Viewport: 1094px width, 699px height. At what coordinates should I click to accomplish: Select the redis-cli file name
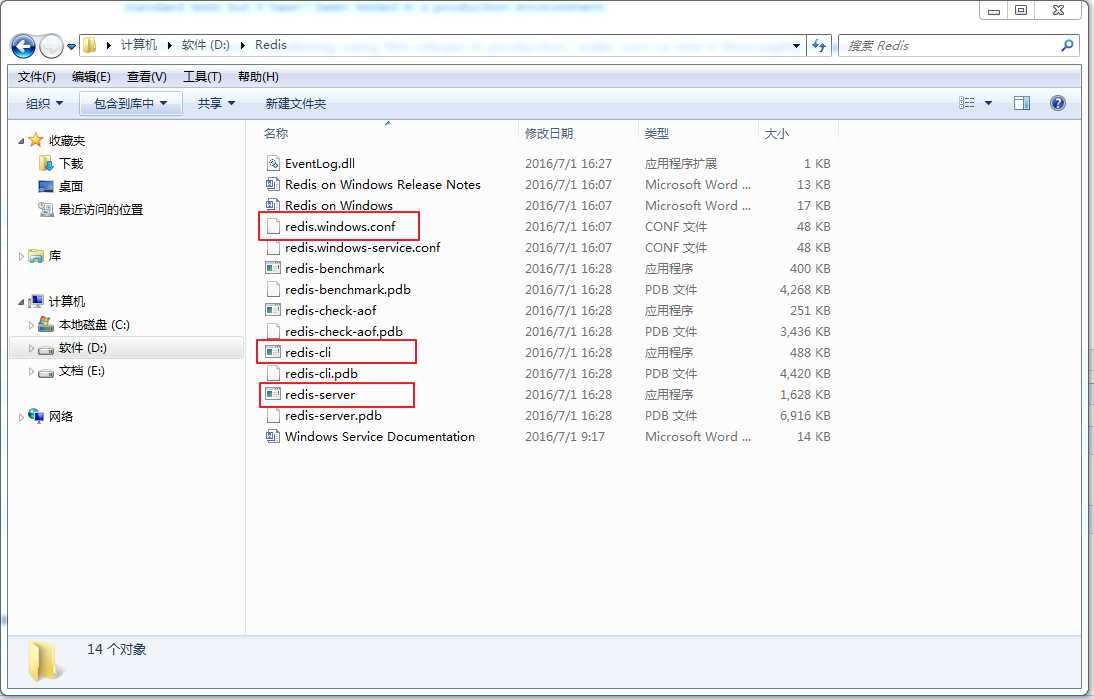pyautogui.click(x=308, y=352)
